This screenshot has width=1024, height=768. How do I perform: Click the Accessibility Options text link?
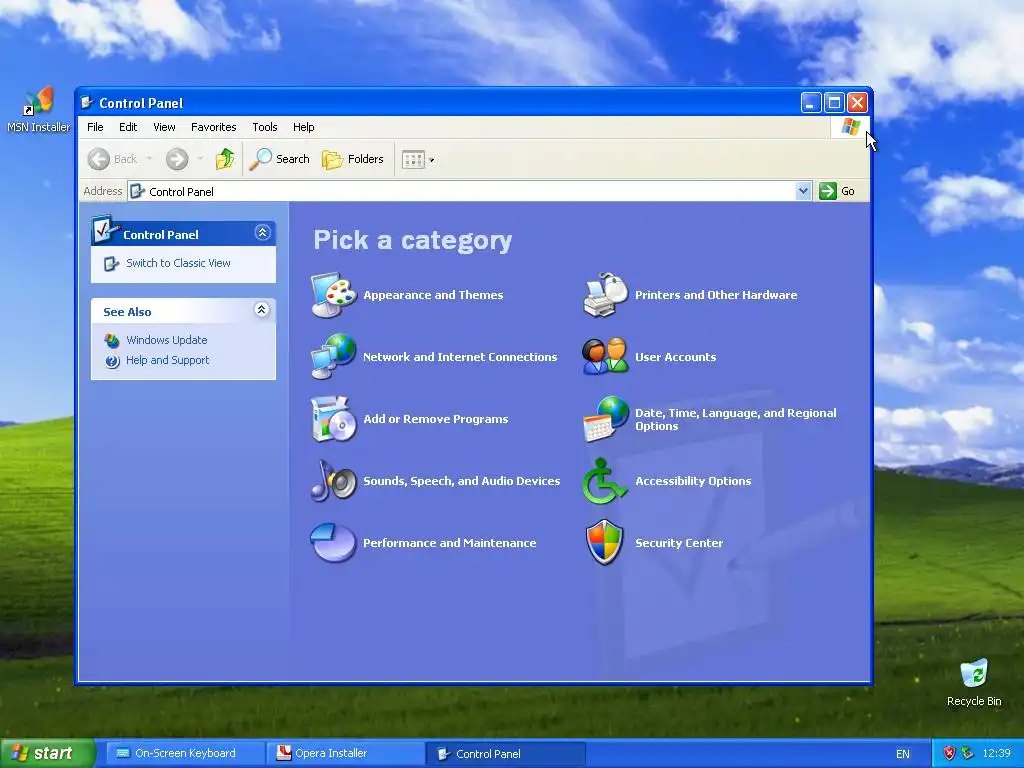pos(694,481)
